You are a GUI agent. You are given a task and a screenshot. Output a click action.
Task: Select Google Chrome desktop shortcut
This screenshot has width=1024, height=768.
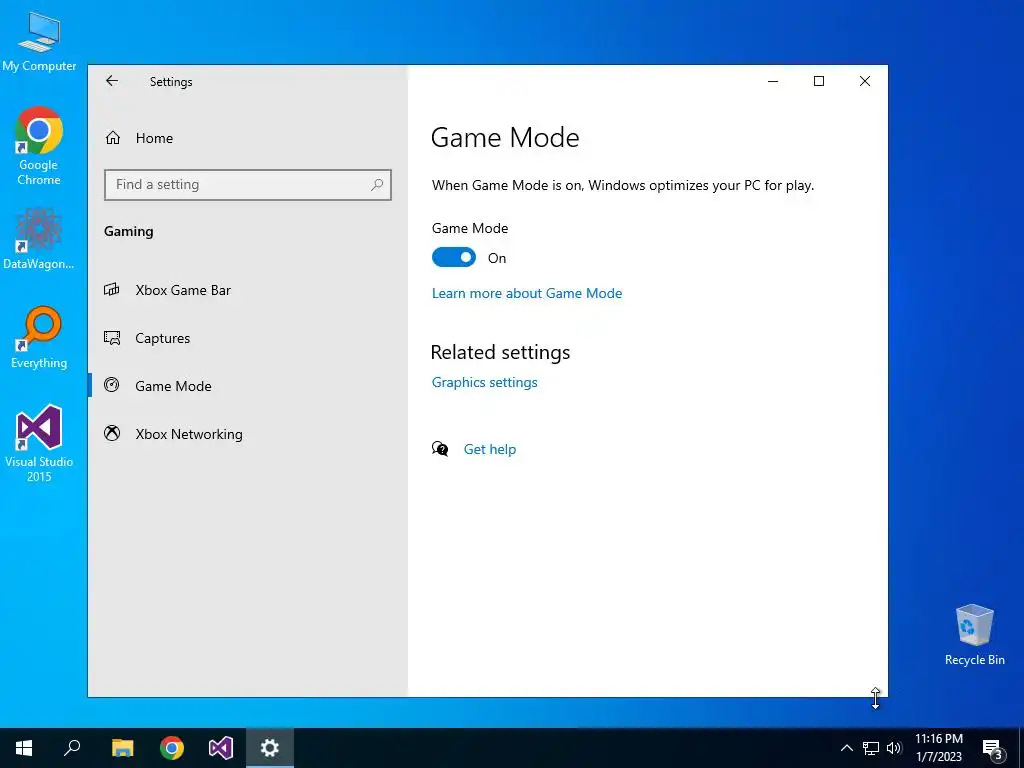coord(39,146)
